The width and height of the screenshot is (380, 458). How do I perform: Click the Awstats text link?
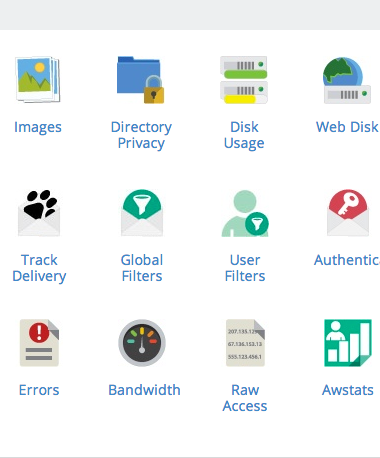click(x=348, y=390)
